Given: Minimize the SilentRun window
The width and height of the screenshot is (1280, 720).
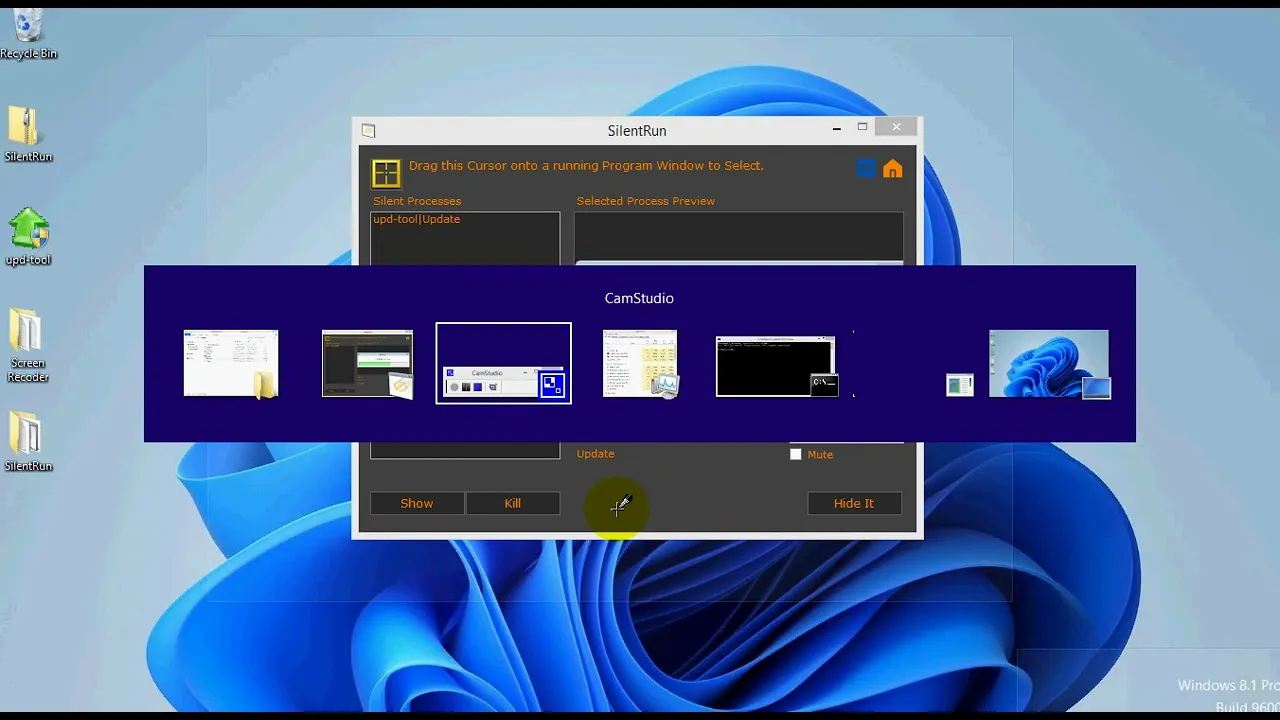Looking at the screenshot, I should [837, 128].
